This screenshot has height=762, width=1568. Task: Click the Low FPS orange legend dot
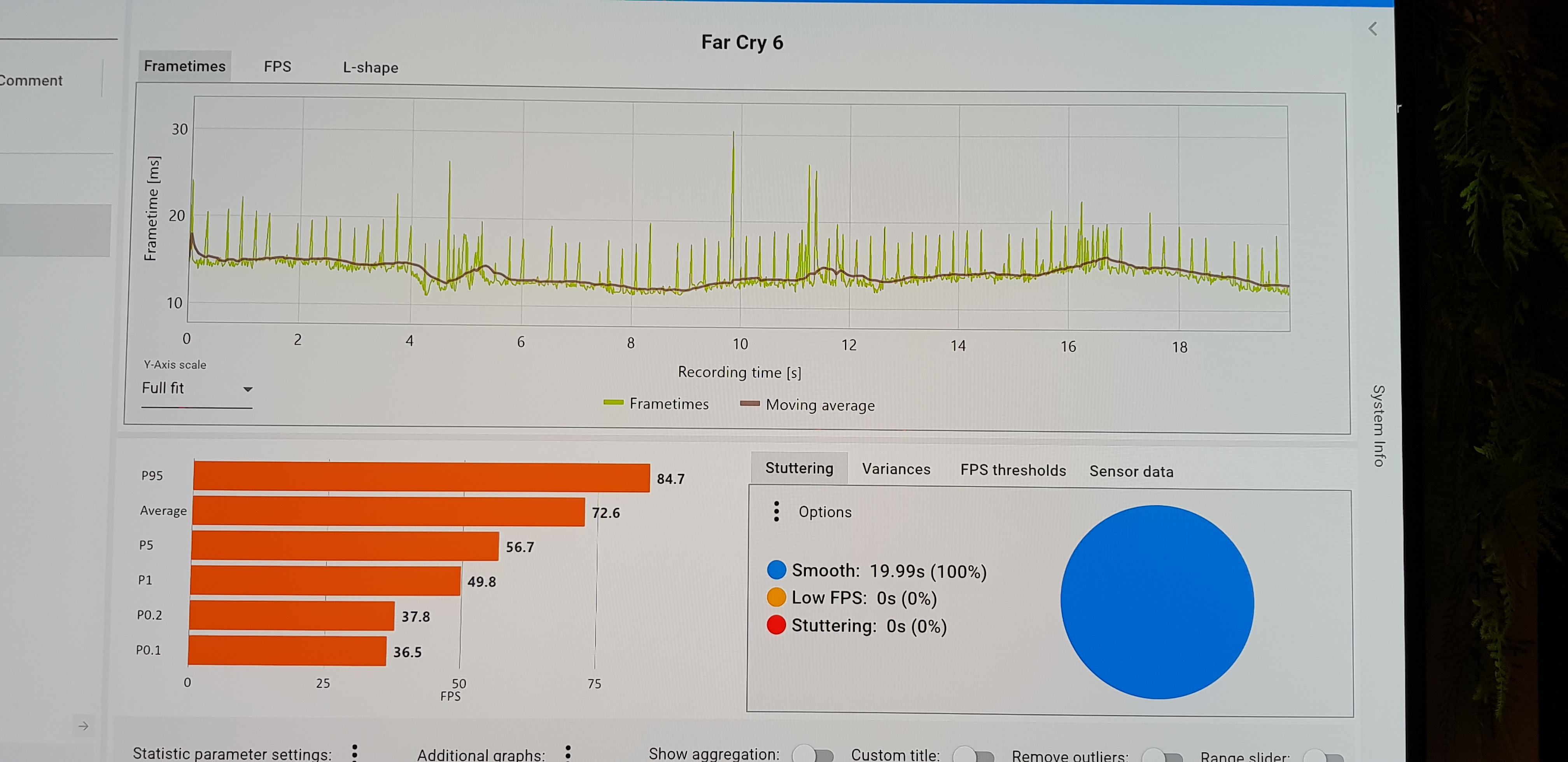tap(777, 597)
